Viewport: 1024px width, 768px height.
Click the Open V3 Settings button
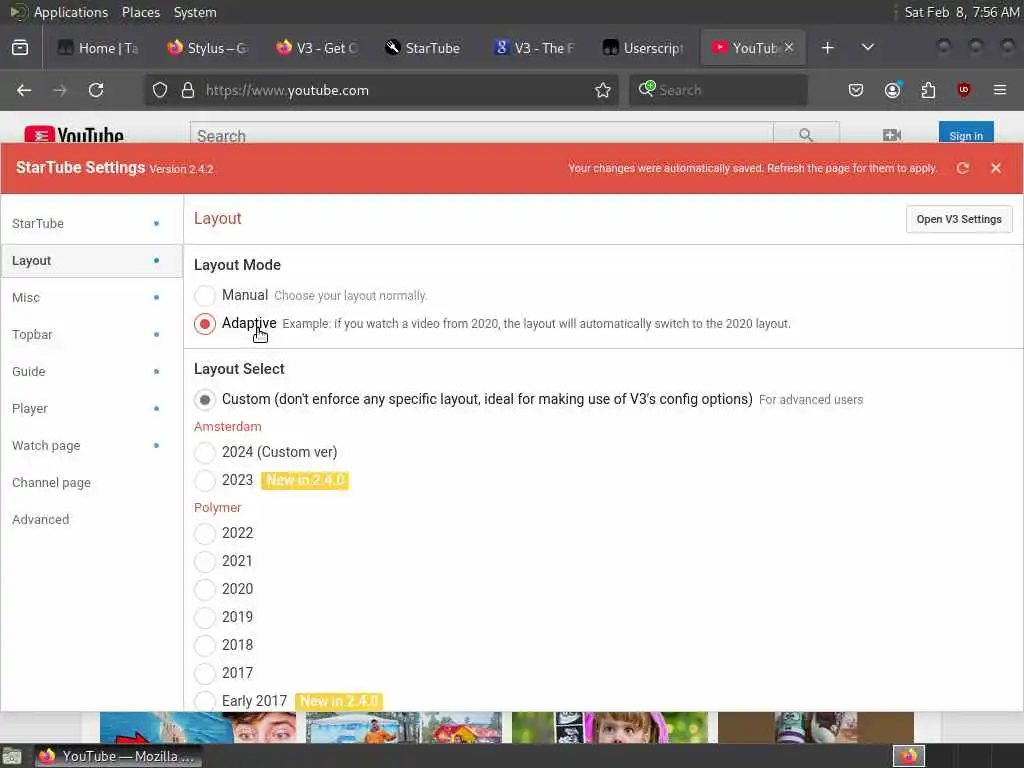(959, 219)
